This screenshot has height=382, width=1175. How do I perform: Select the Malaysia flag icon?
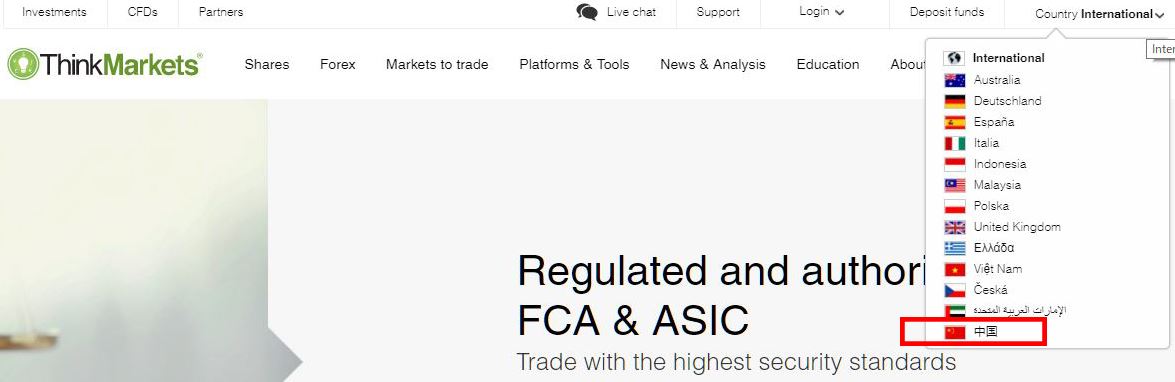click(955, 185)
